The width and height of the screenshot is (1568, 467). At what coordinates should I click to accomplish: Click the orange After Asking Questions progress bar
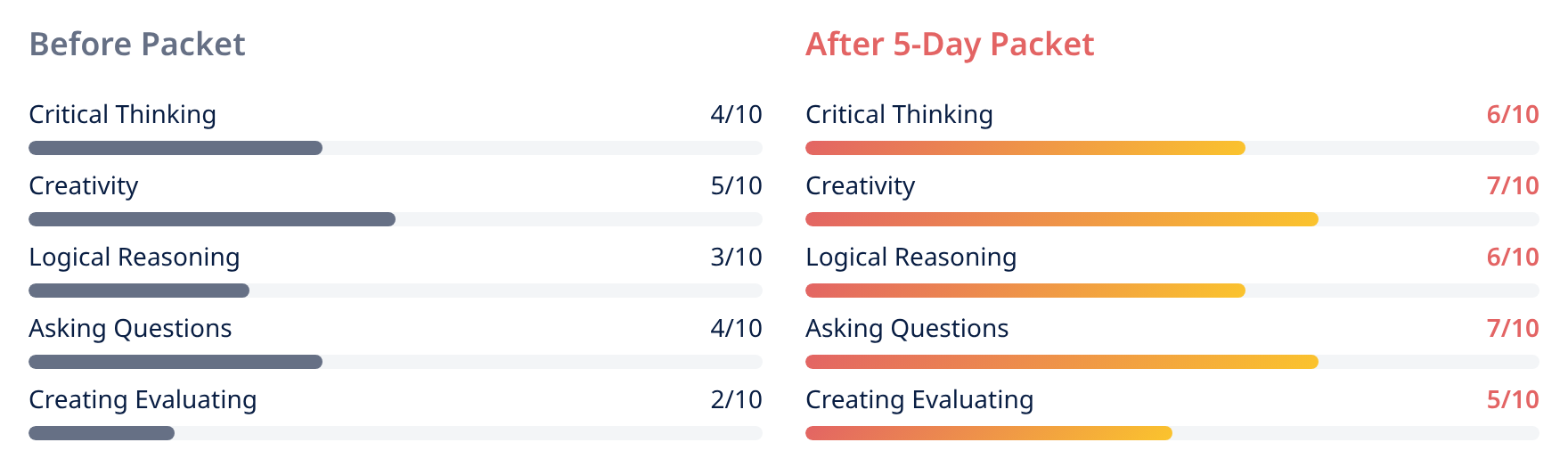click(1062, 362)
